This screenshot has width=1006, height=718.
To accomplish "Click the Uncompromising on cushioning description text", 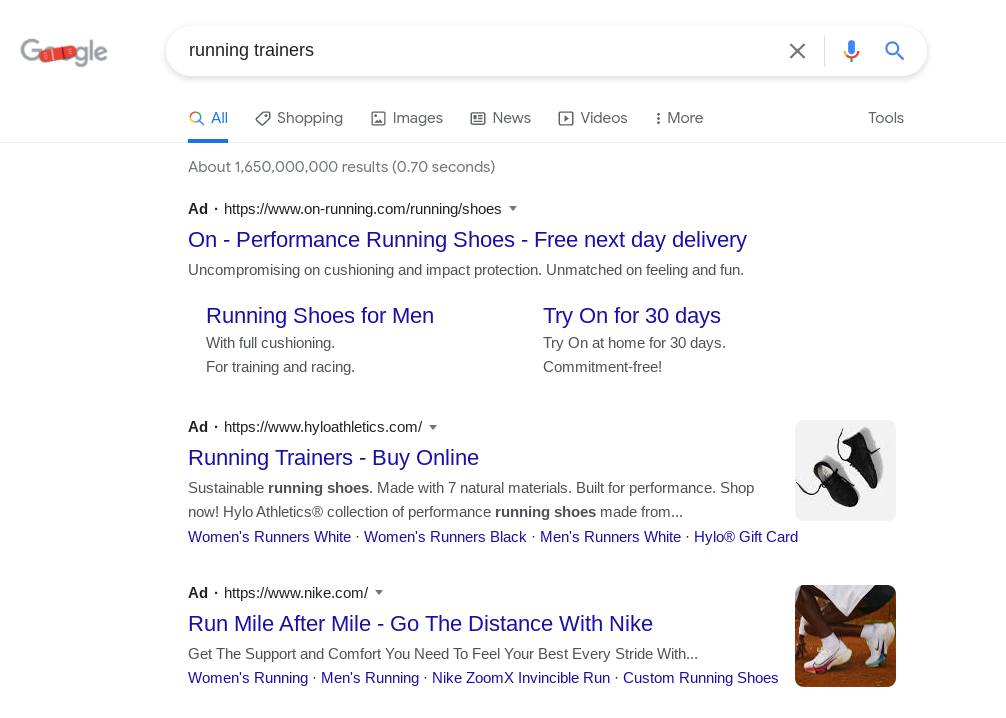I will pos(466,270).
